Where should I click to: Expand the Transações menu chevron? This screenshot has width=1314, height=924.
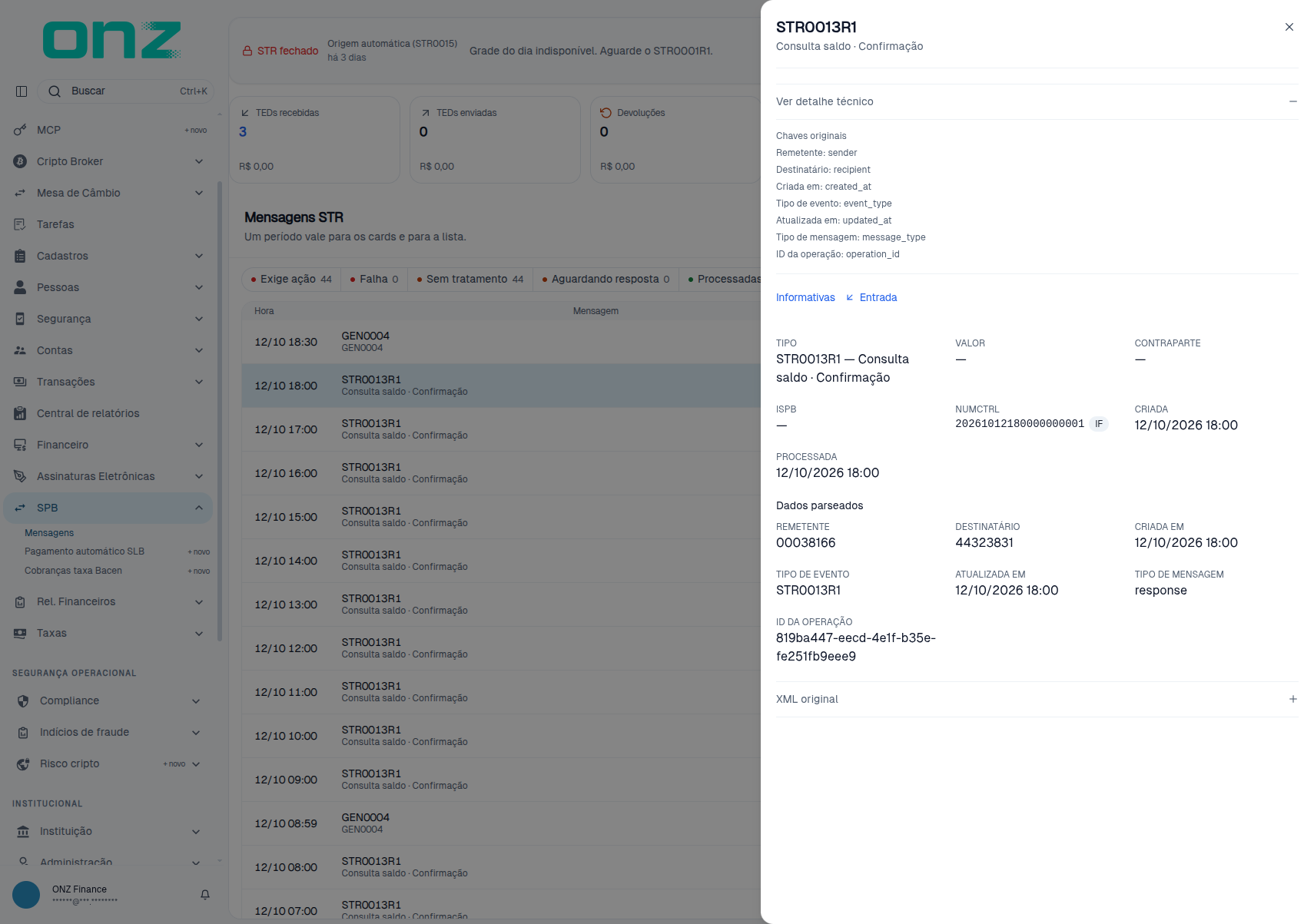click(199, 383)
